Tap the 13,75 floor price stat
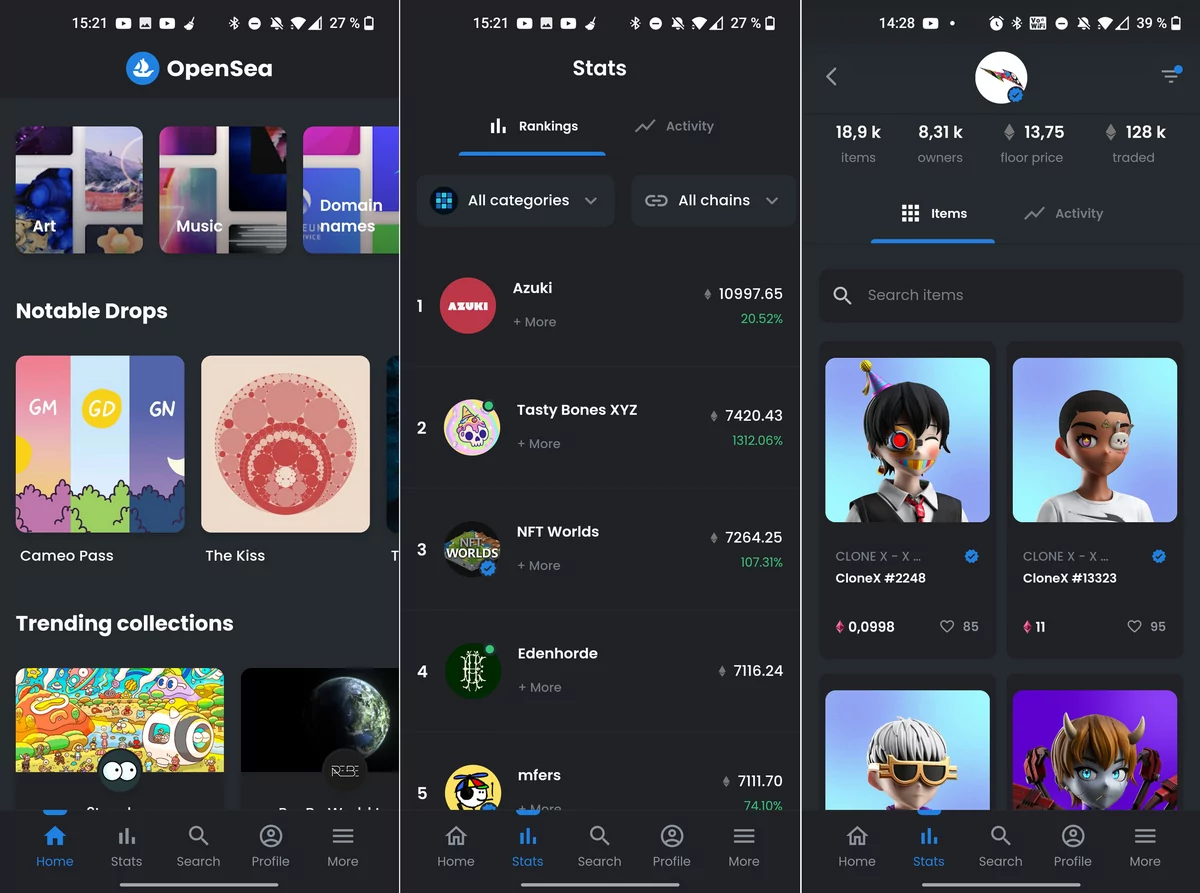Screen dimensions: 1200x893 click(x=1032, y=143)
